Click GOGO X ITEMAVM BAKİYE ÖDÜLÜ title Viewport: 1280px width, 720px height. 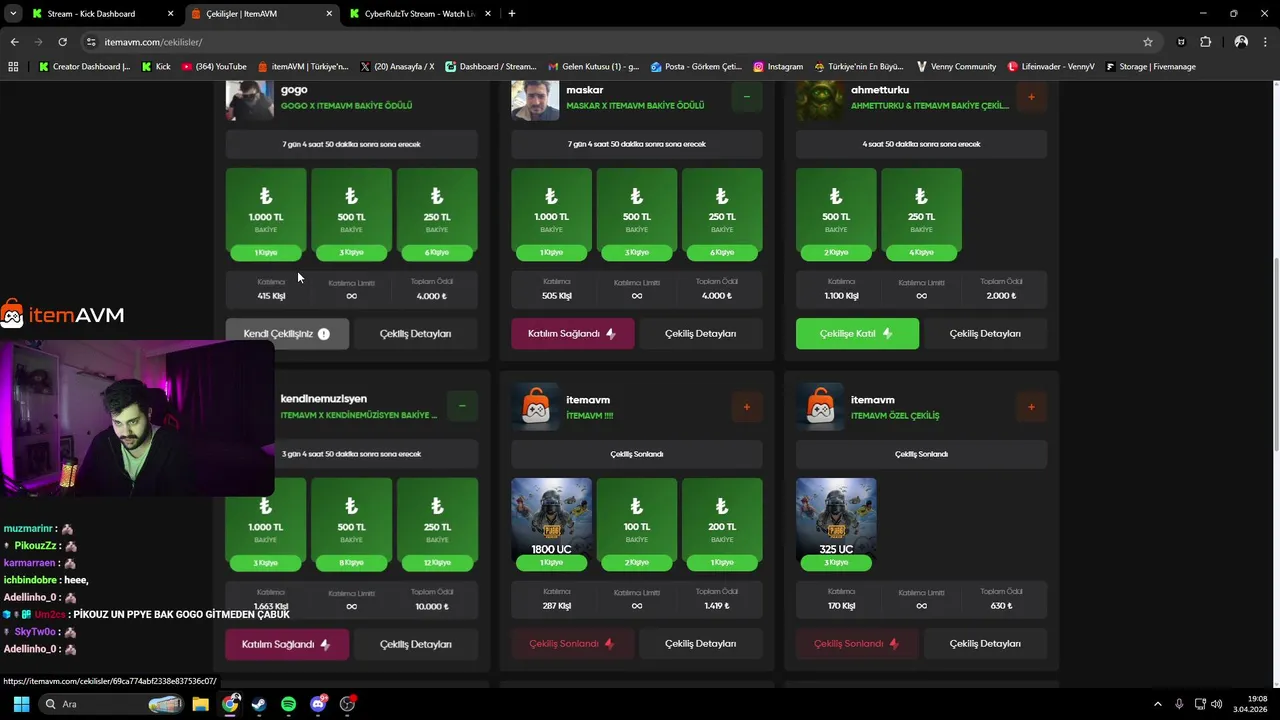(x=346, y=106)
